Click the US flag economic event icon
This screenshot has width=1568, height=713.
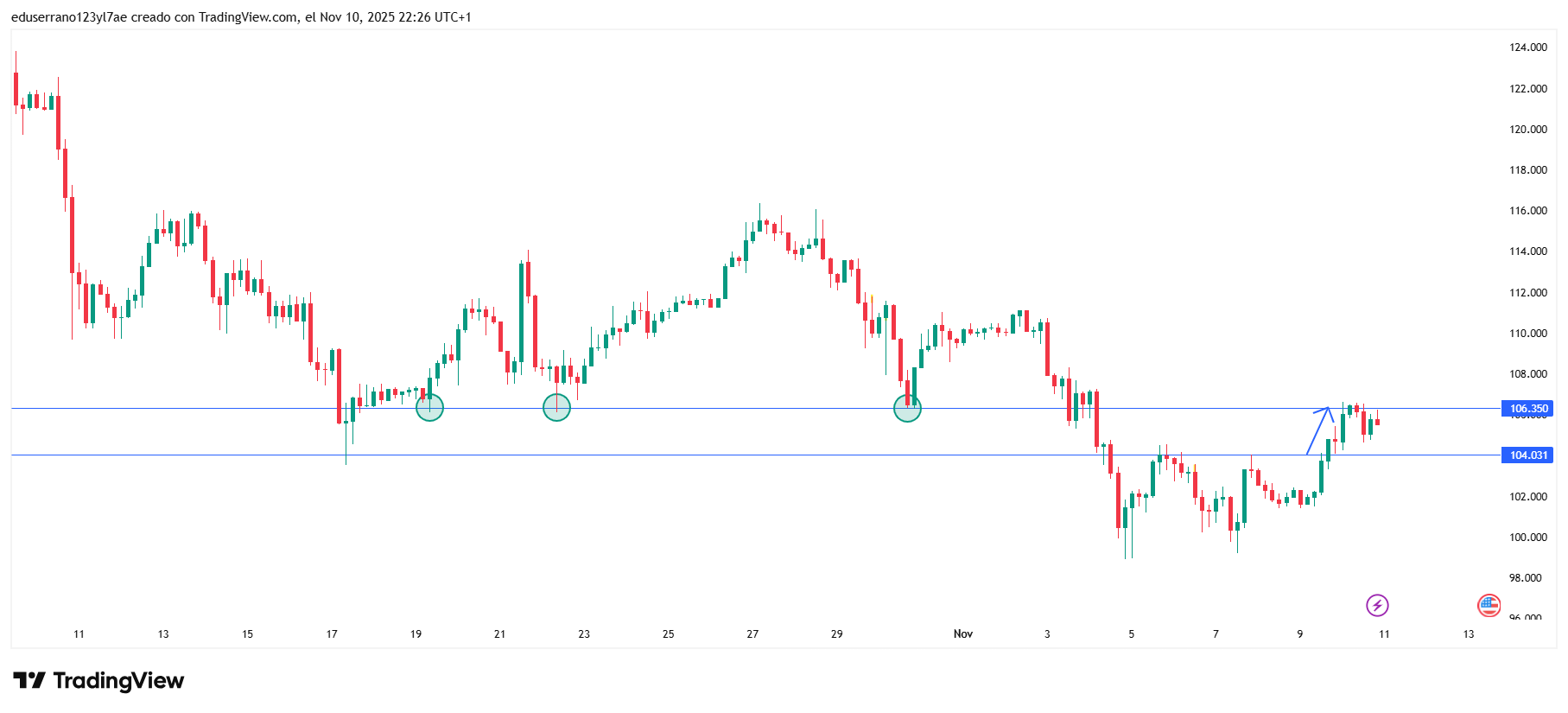[1489, 605]
